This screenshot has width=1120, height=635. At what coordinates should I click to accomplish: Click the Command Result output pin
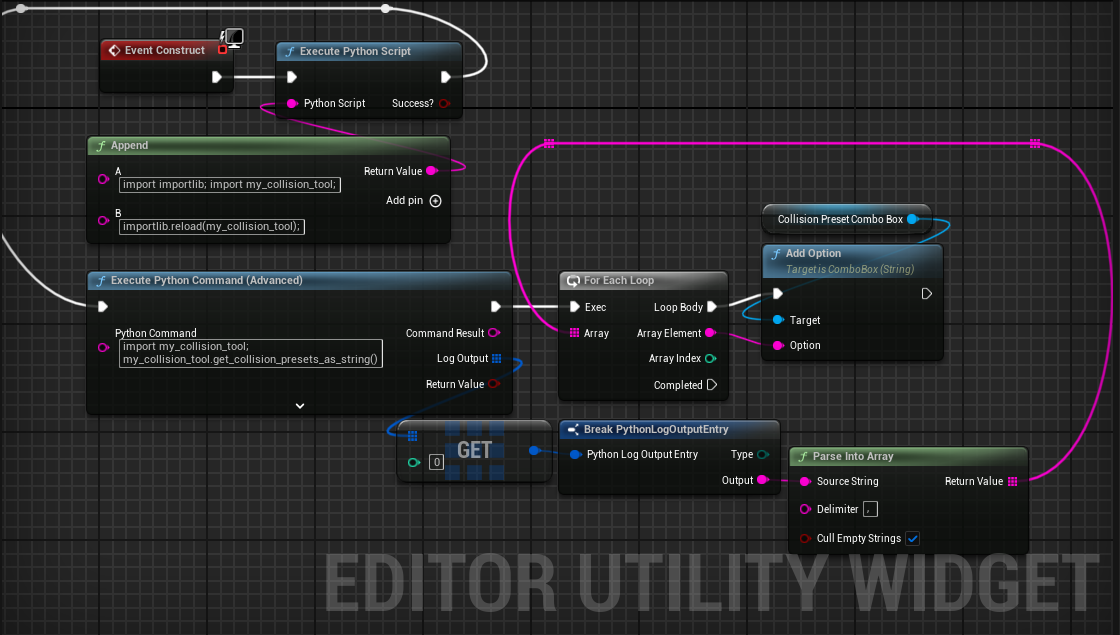[x=494, y=333]
